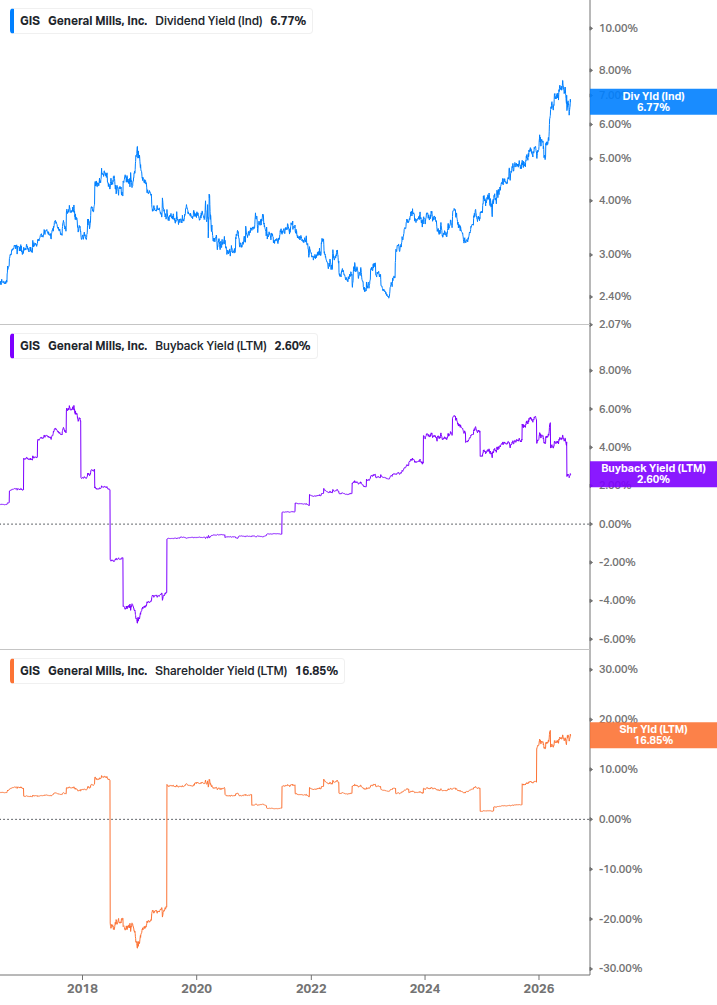
Task: Click the 2026 label on the time axis
Action: point(539,988)
